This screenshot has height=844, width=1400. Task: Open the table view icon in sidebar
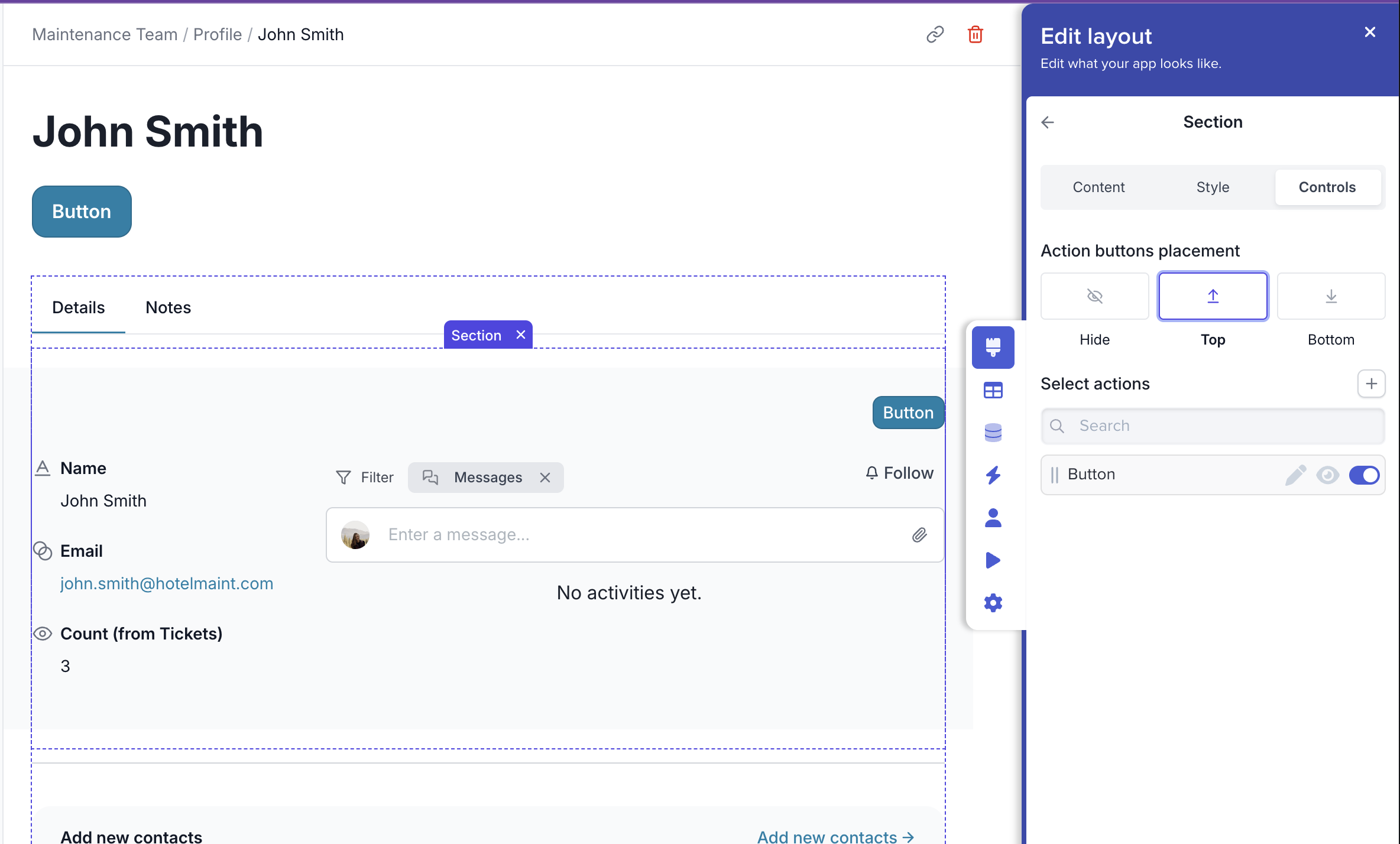click(x=993, y=390)
